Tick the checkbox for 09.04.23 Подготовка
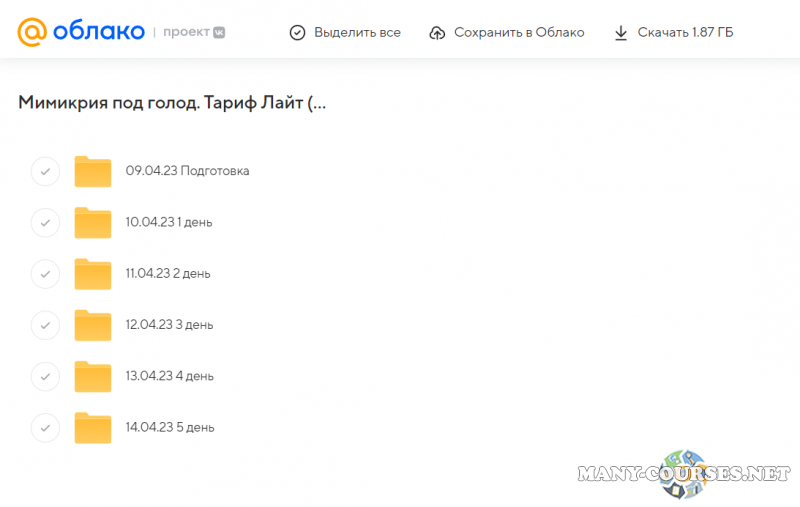The height and width of the screenshot is (507, 800). coord(45,171)
